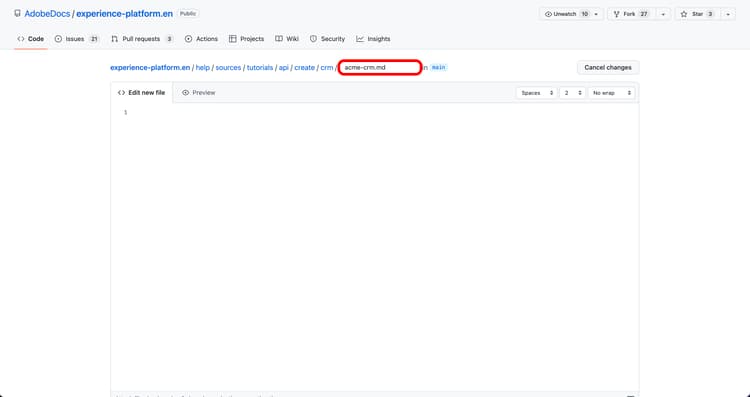This screenshot has height=397, width=750.
Task: Open the Wiki tab
Action: 287,39
